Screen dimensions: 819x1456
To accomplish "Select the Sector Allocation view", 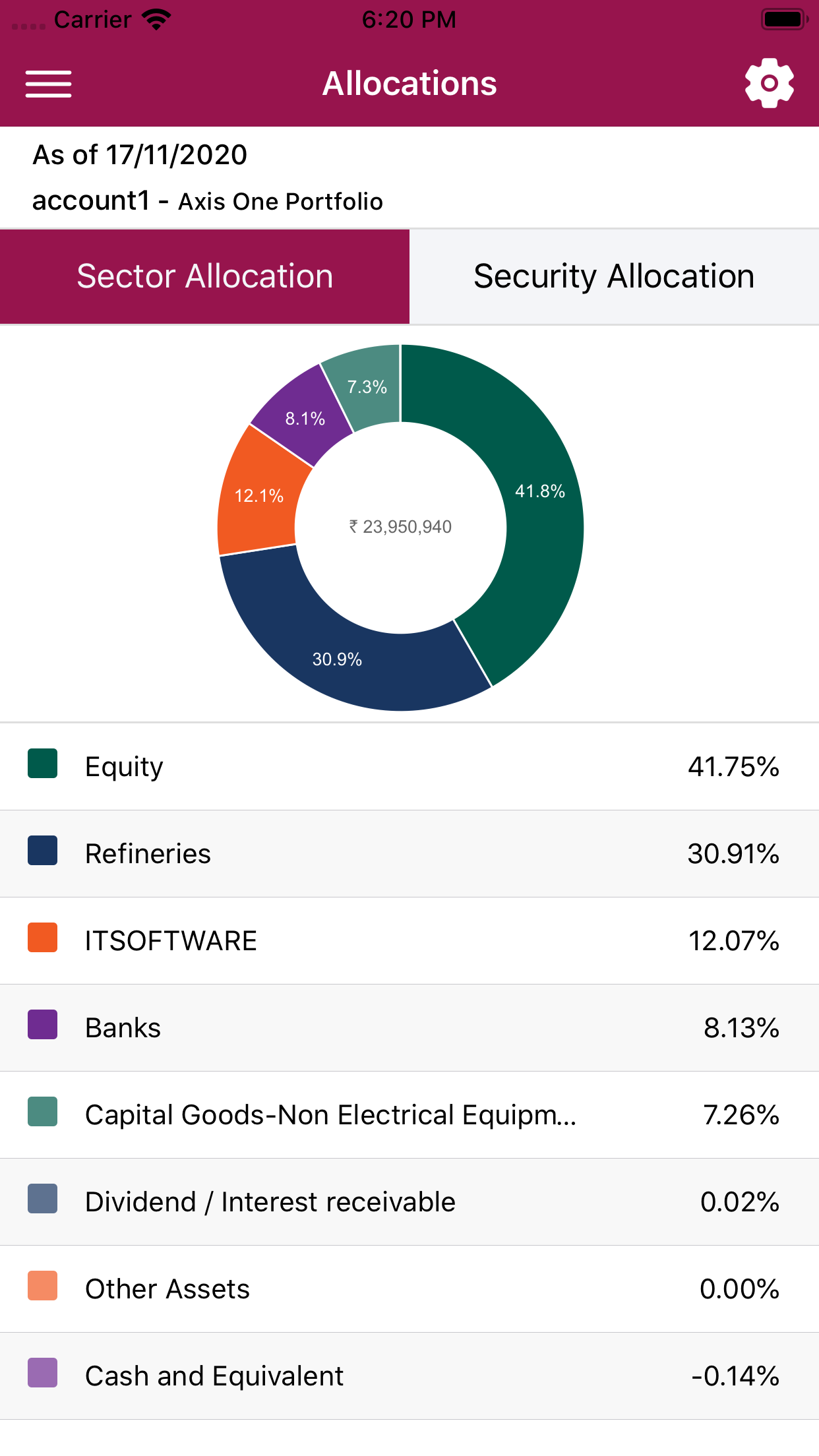I will click(204, 276).
